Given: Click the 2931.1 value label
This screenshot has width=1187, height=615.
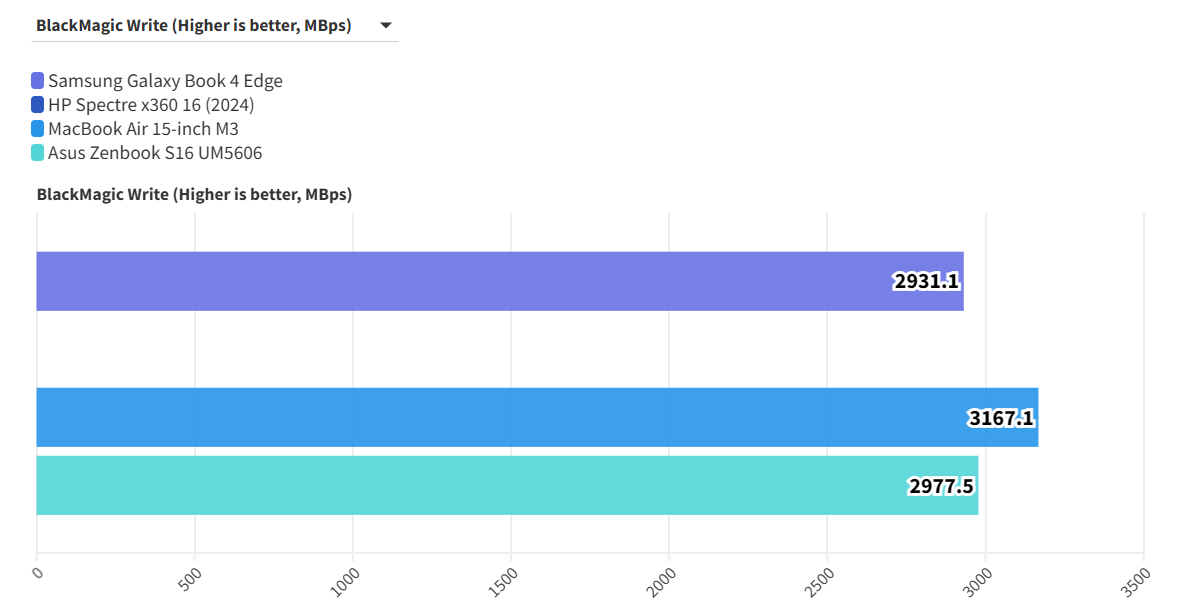Looking at the screenshot, I should pyautogui.click(x=926, y=282).
